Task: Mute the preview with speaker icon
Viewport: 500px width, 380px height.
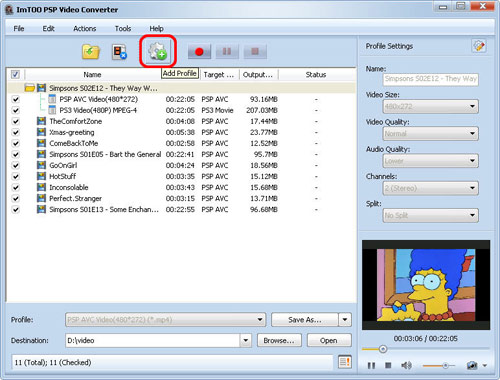Action: click(x=406, y=366)
